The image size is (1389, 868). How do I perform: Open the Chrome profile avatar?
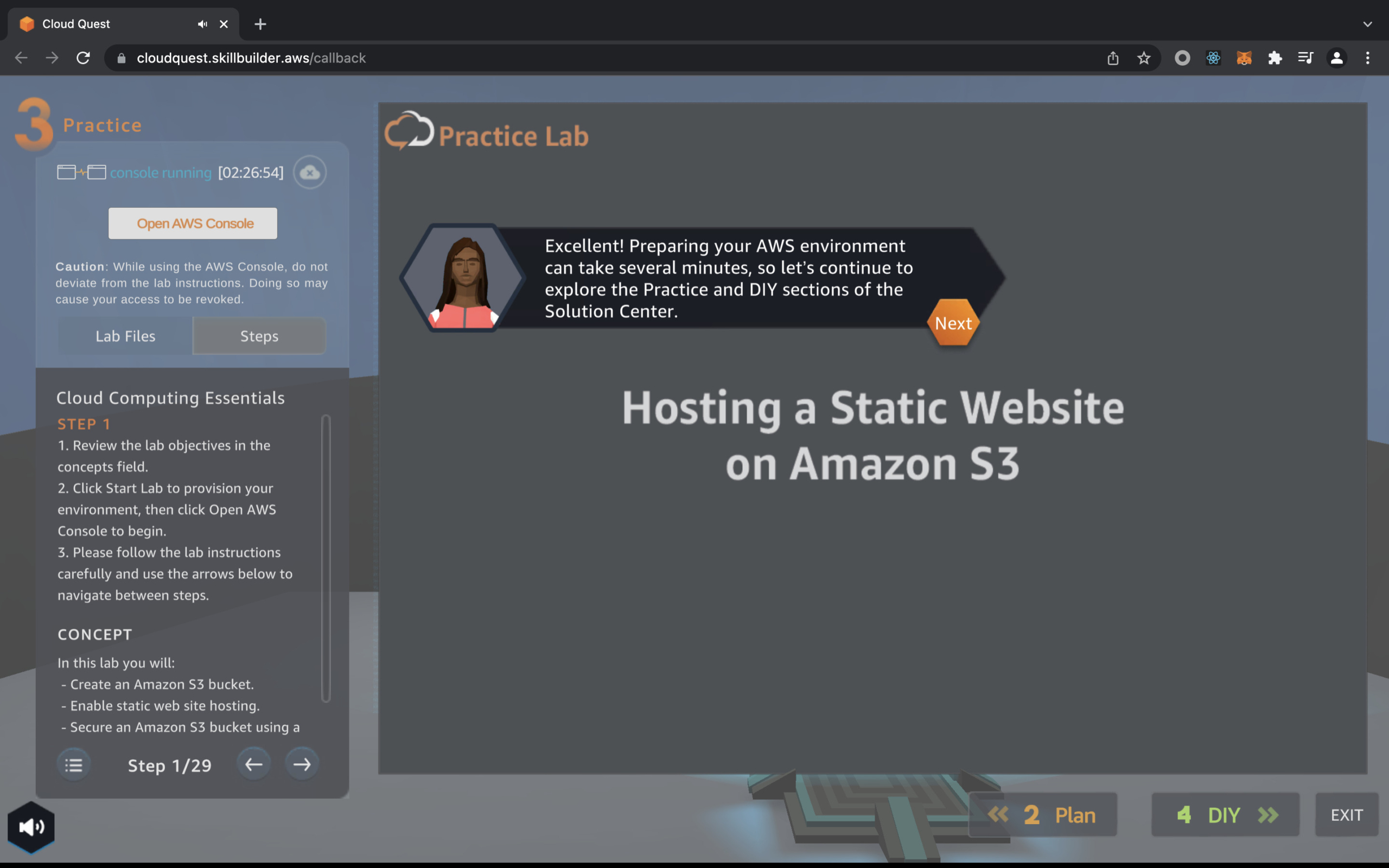click(x=1337, y=58)
